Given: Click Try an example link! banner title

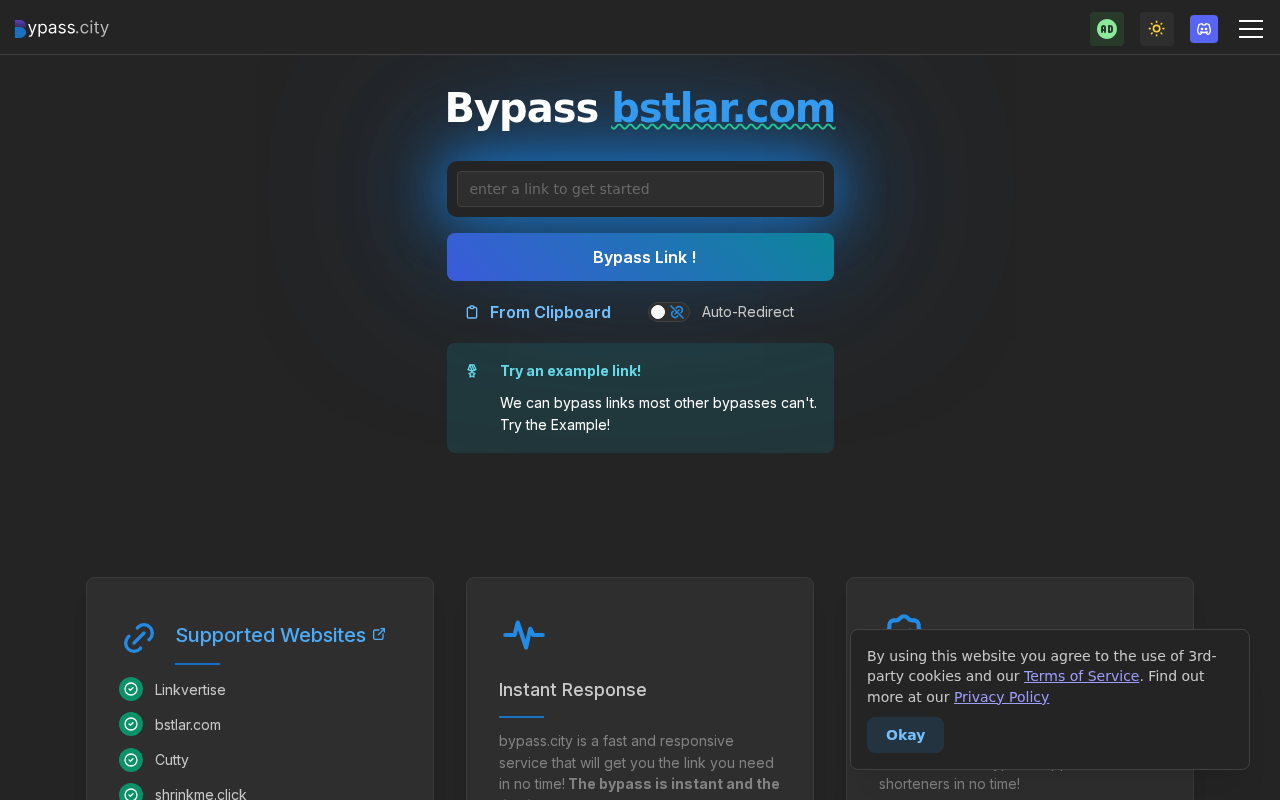Looking at the screenshot, I should point(570,371).
